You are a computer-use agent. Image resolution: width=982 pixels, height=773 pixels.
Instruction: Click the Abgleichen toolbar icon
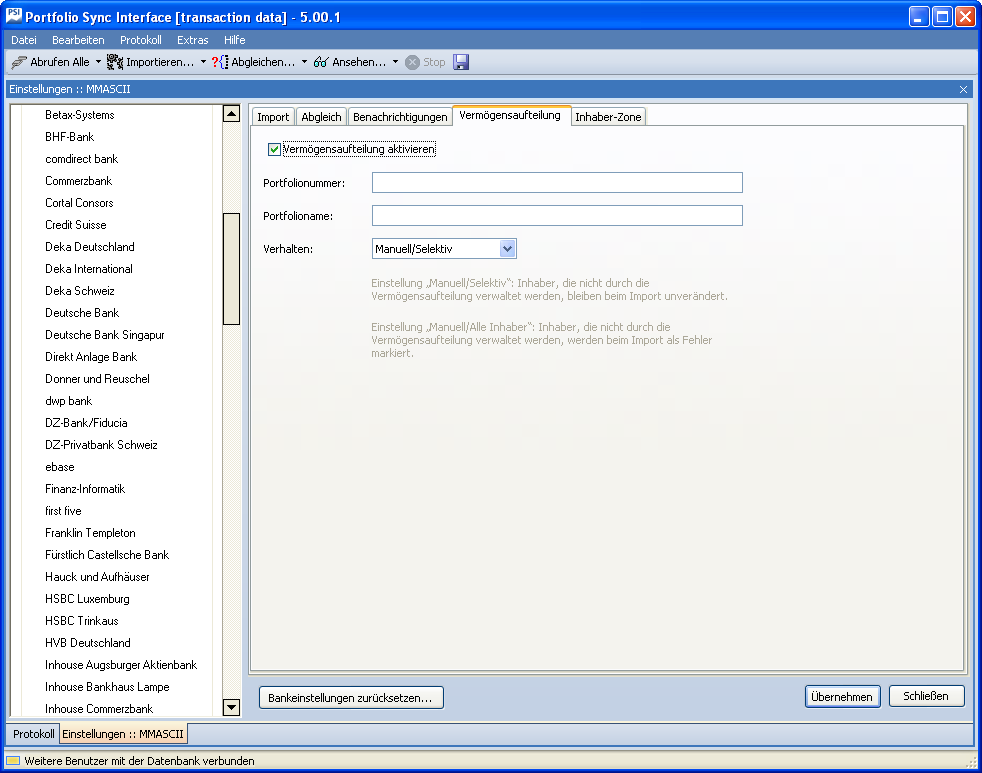[220, 62]
